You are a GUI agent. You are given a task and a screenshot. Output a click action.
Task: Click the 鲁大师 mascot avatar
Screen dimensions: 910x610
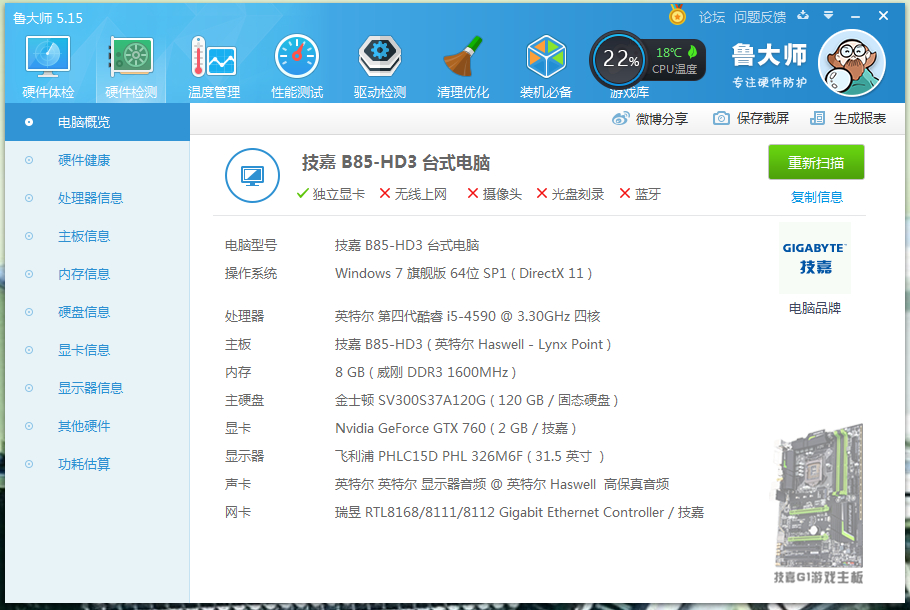pos(851,64)
